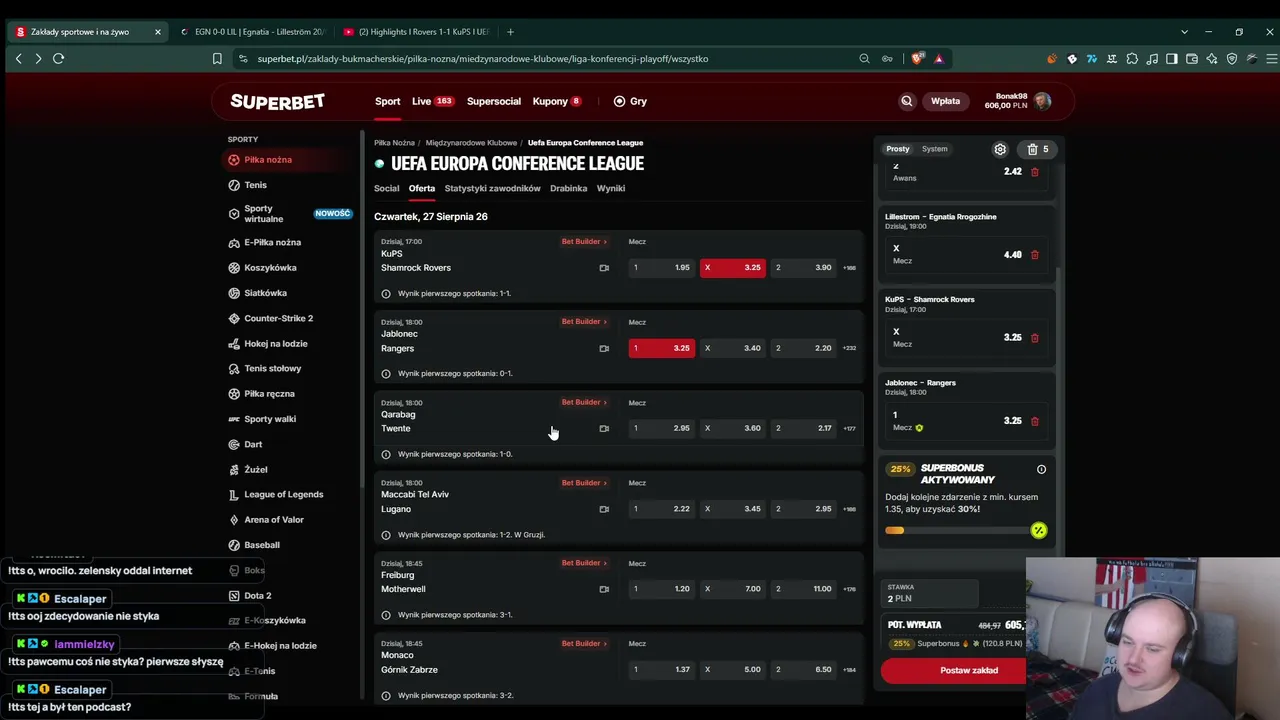Select odds 1.95 on KuPS home win
Image resolution: width=1280 pixels, height=720 pixels.
(661, 268)
